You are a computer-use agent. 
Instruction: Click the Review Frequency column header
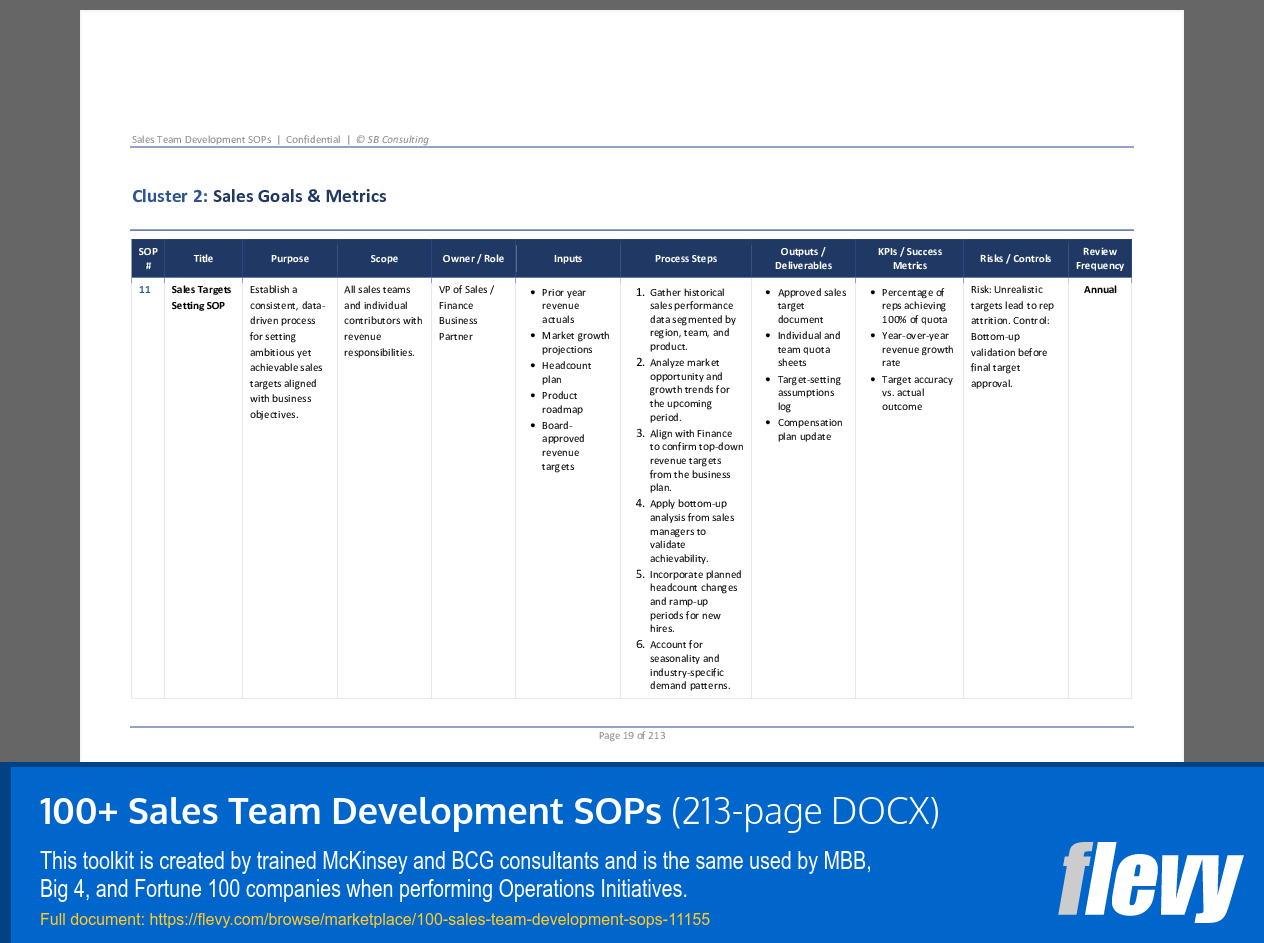click(1100, 258)
